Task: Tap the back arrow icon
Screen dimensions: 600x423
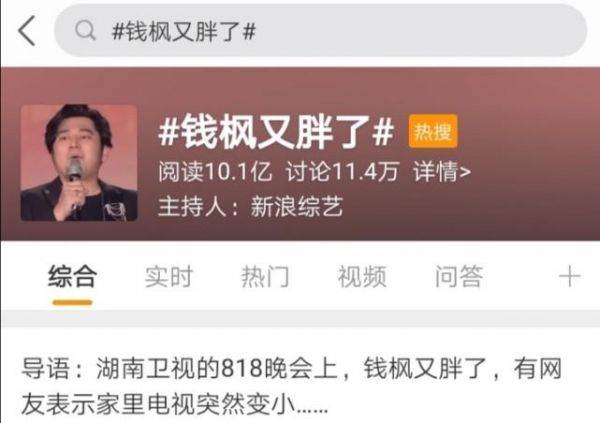Action: tap(27, 31)
